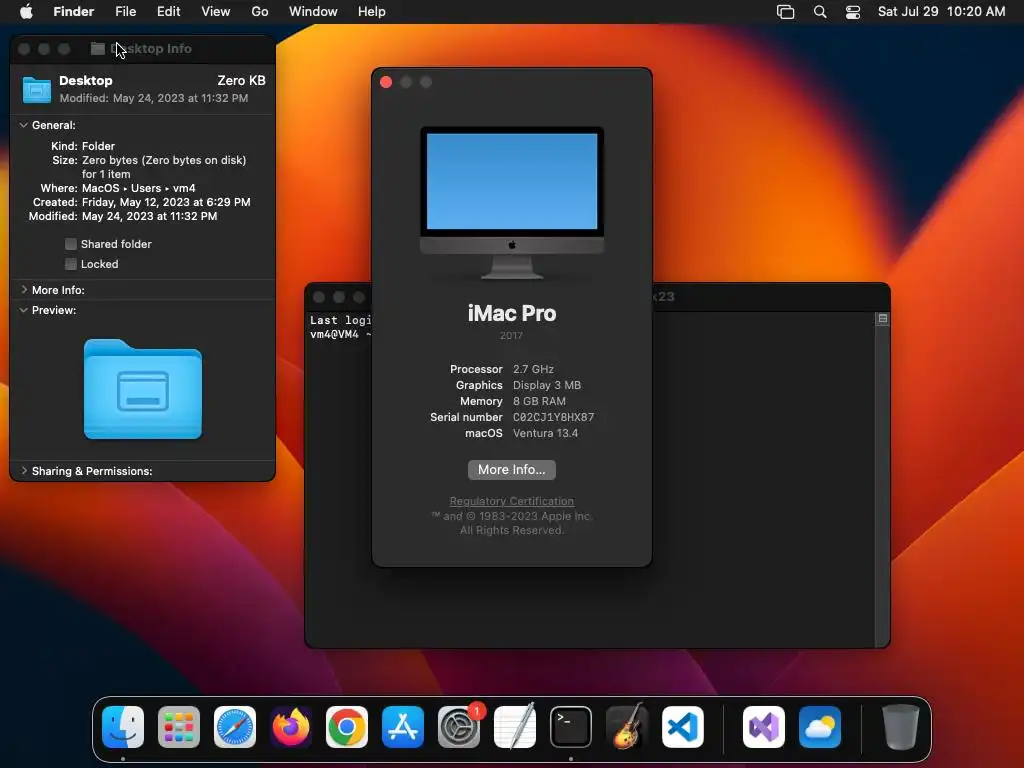Click the Display 3 MB graphics value
The width and height of the screenshot is (1024, 768).
(547, 385)
